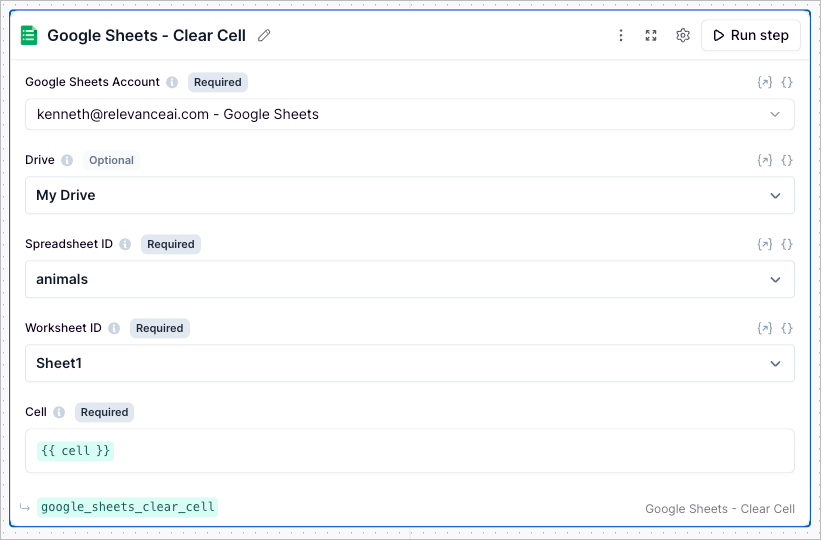The width and height of the screenshot is (821, 540).
Task: Open Google Sheets Account dropdown
Action: tap(409, 114)
